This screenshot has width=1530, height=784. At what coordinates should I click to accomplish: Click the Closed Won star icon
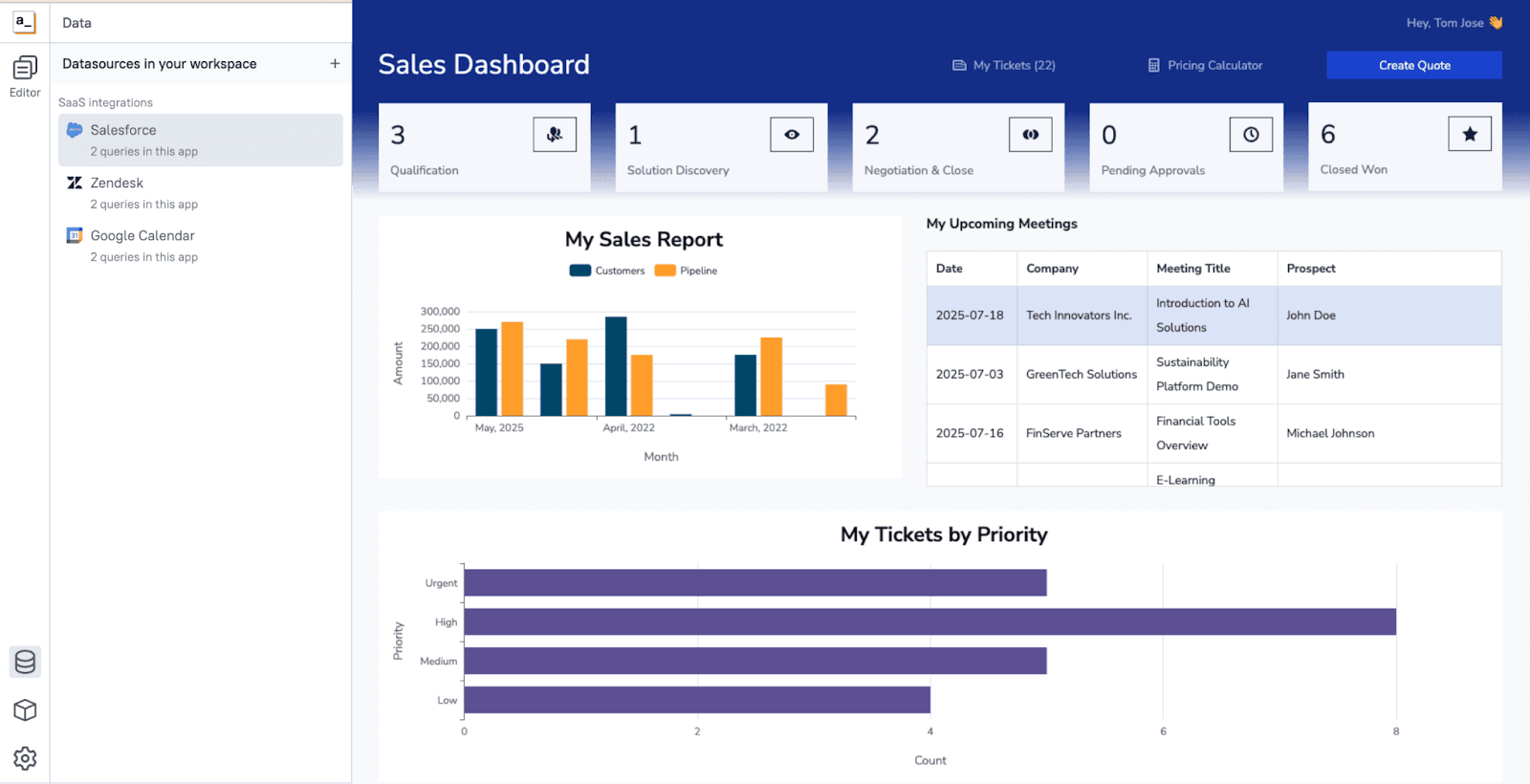point(1470,135)
